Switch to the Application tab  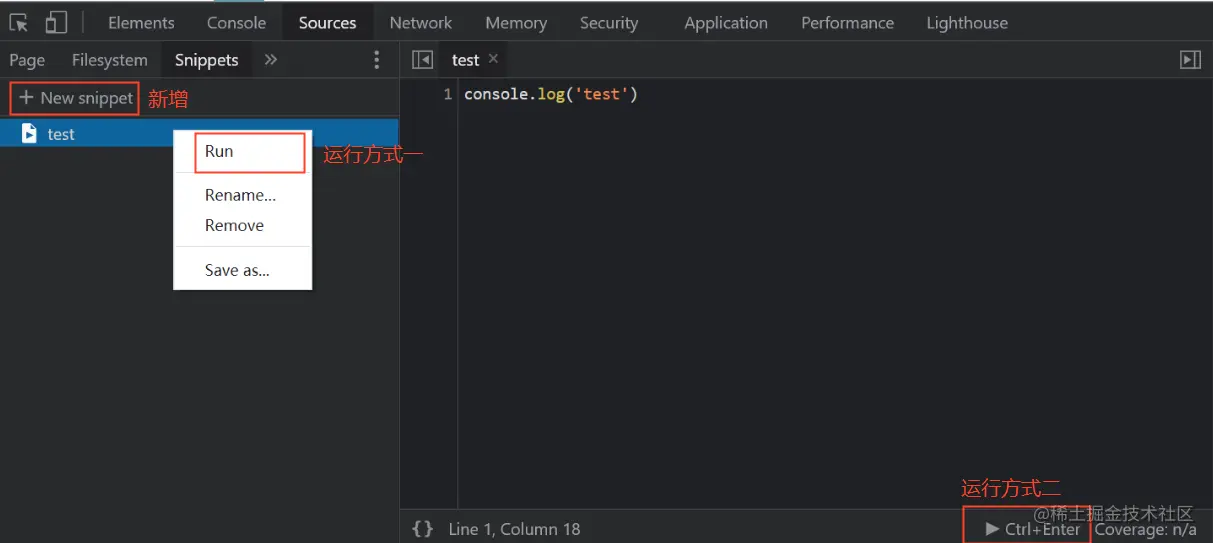click(726, 22)
